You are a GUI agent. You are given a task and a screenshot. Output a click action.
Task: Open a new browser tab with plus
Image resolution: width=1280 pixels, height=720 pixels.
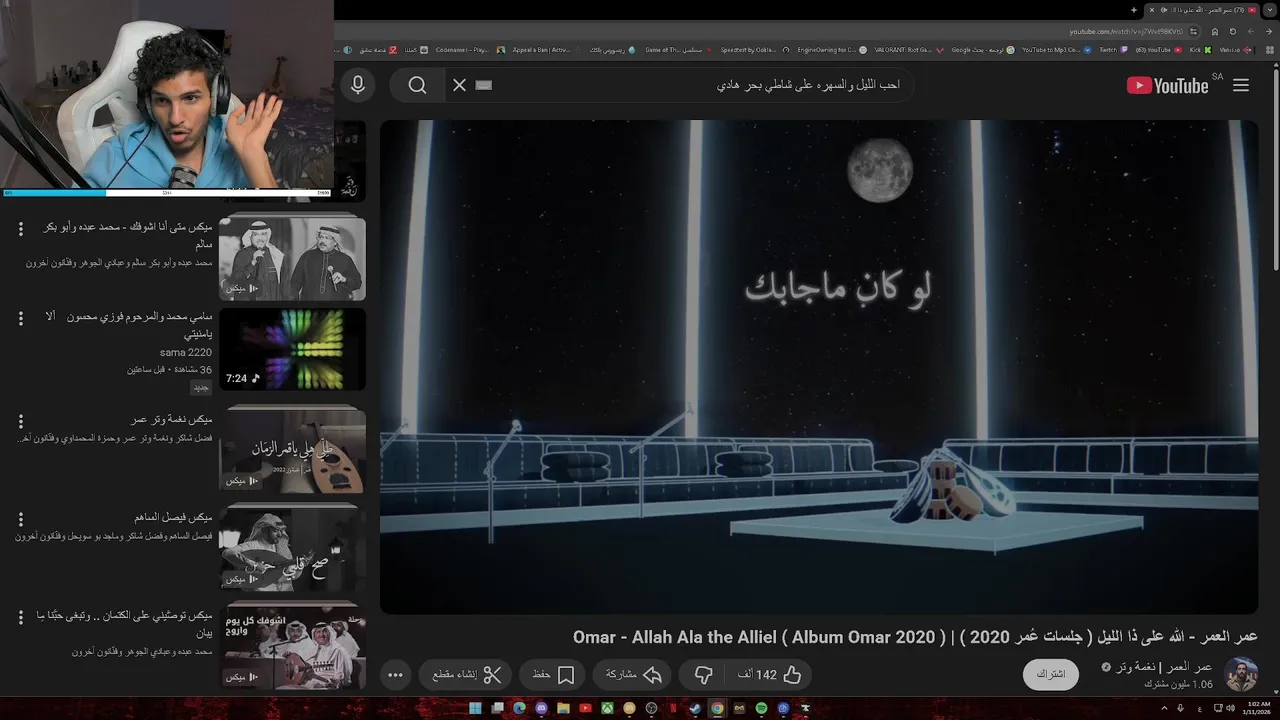1133,10
